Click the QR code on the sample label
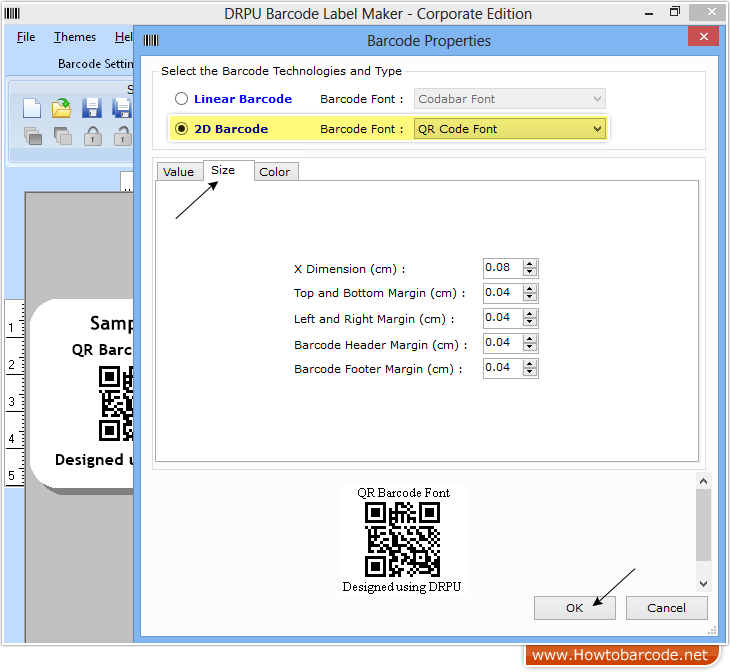730x672 pixels. click(x=116, y=403)
